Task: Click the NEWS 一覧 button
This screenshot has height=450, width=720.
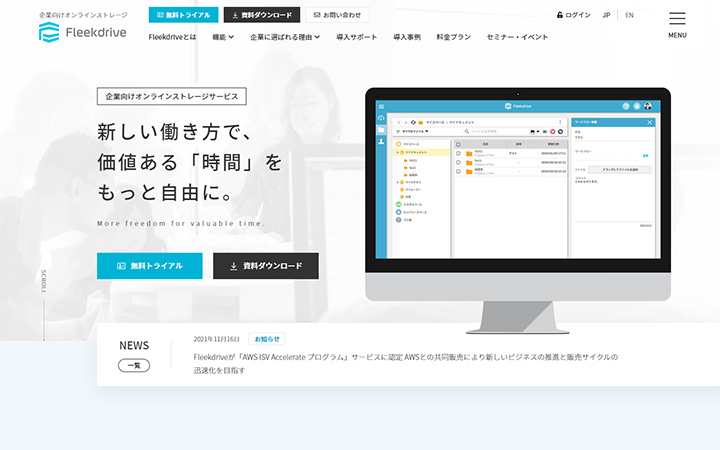Action: click(134, 366)
